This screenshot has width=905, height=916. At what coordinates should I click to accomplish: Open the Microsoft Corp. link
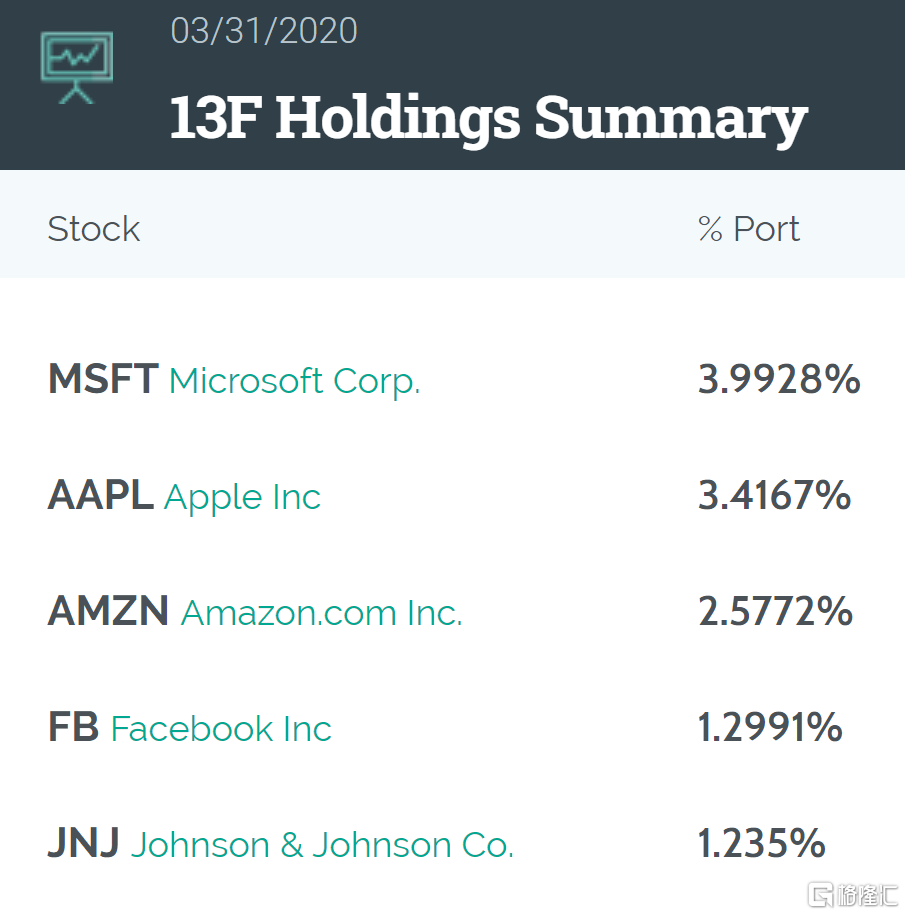(294, 381)
